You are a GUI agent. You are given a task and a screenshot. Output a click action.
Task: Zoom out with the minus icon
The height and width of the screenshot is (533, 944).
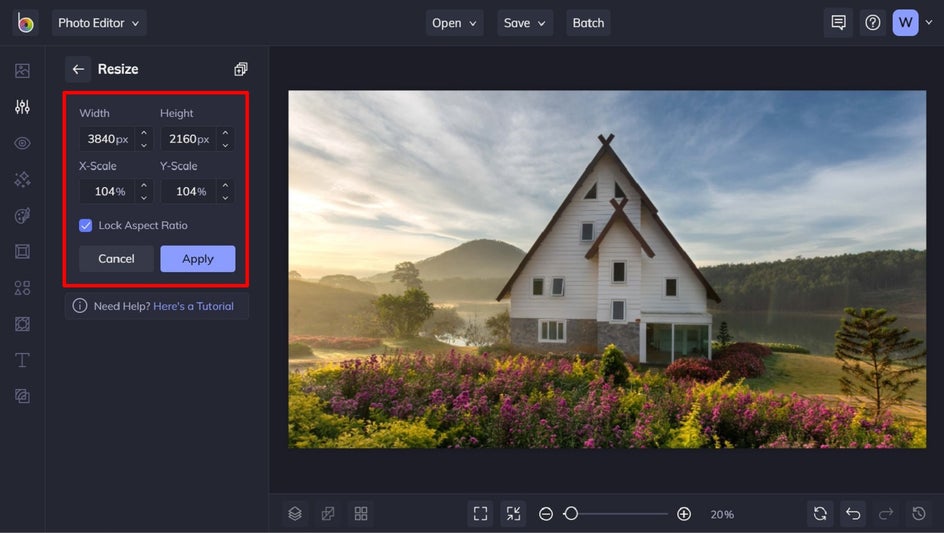[546, 514]
